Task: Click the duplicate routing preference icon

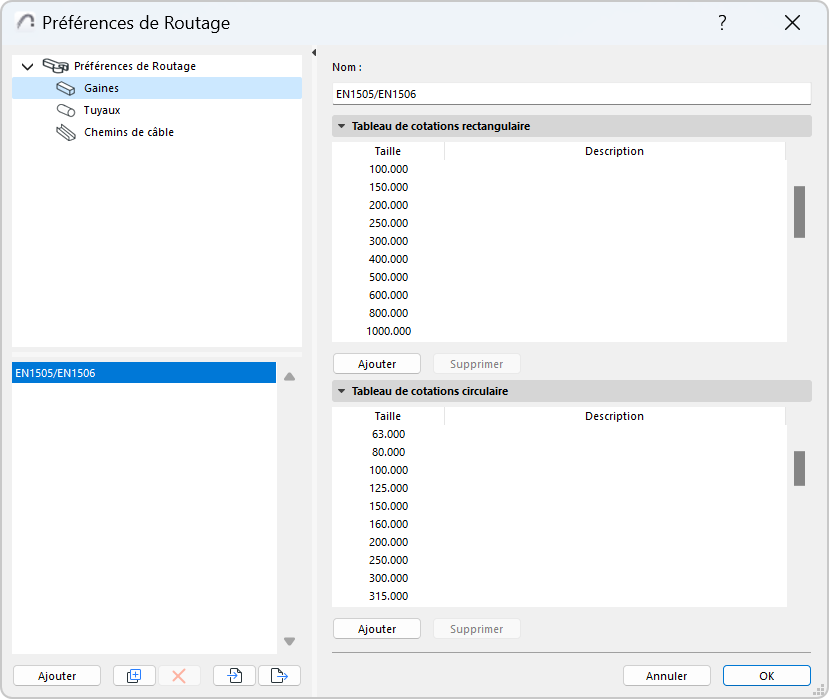Action: (134, 676)
